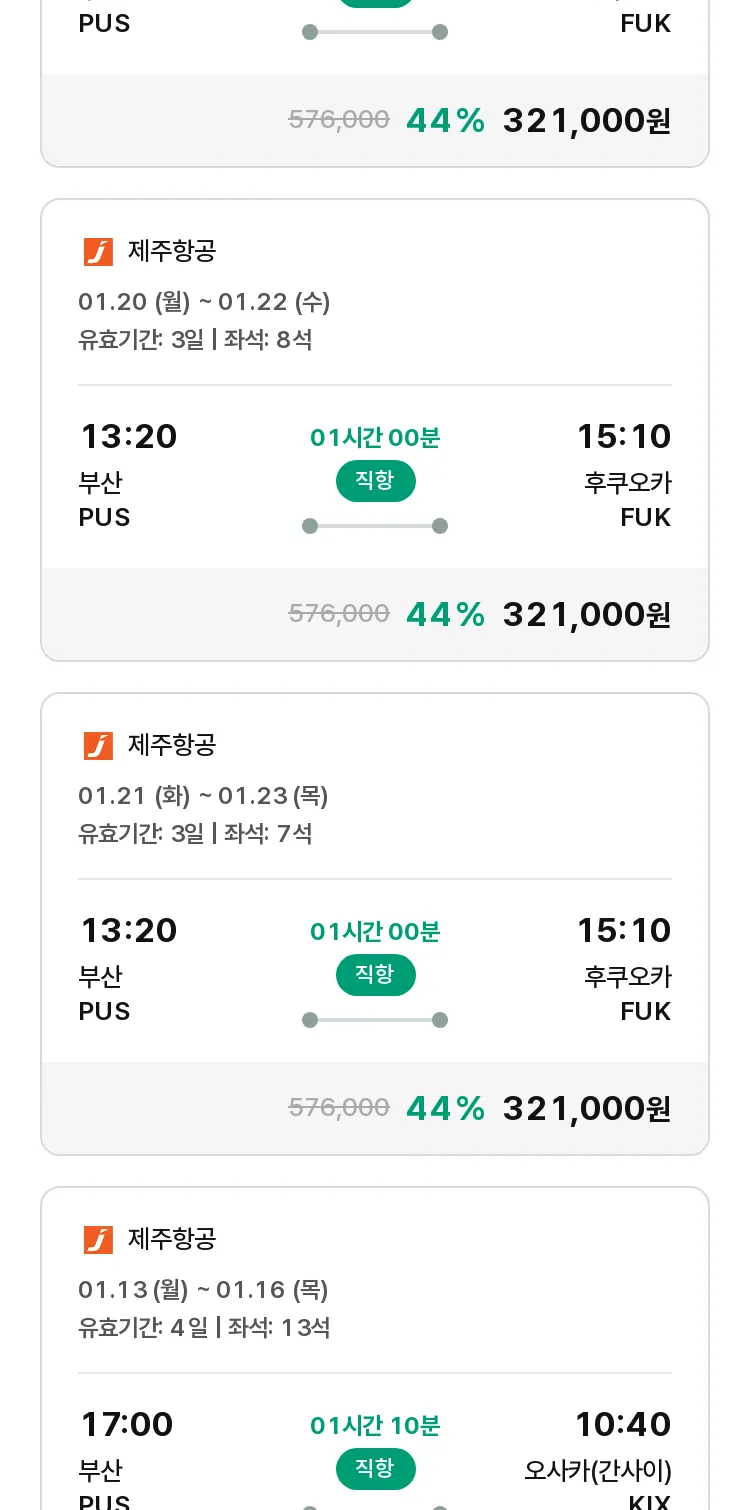Tap 유효기간: 4일 | 좌석: 13석 info line
The width and height of the screenshot is (750, 1510).
click(x=204, y=1328)
